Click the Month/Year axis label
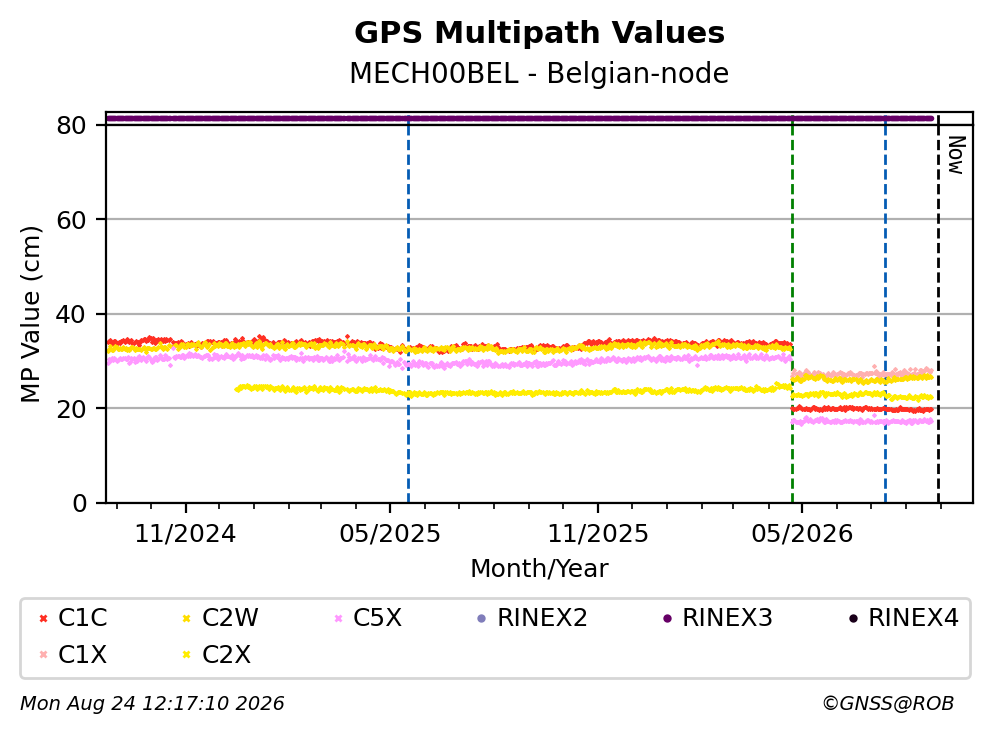 pos(540,569)
